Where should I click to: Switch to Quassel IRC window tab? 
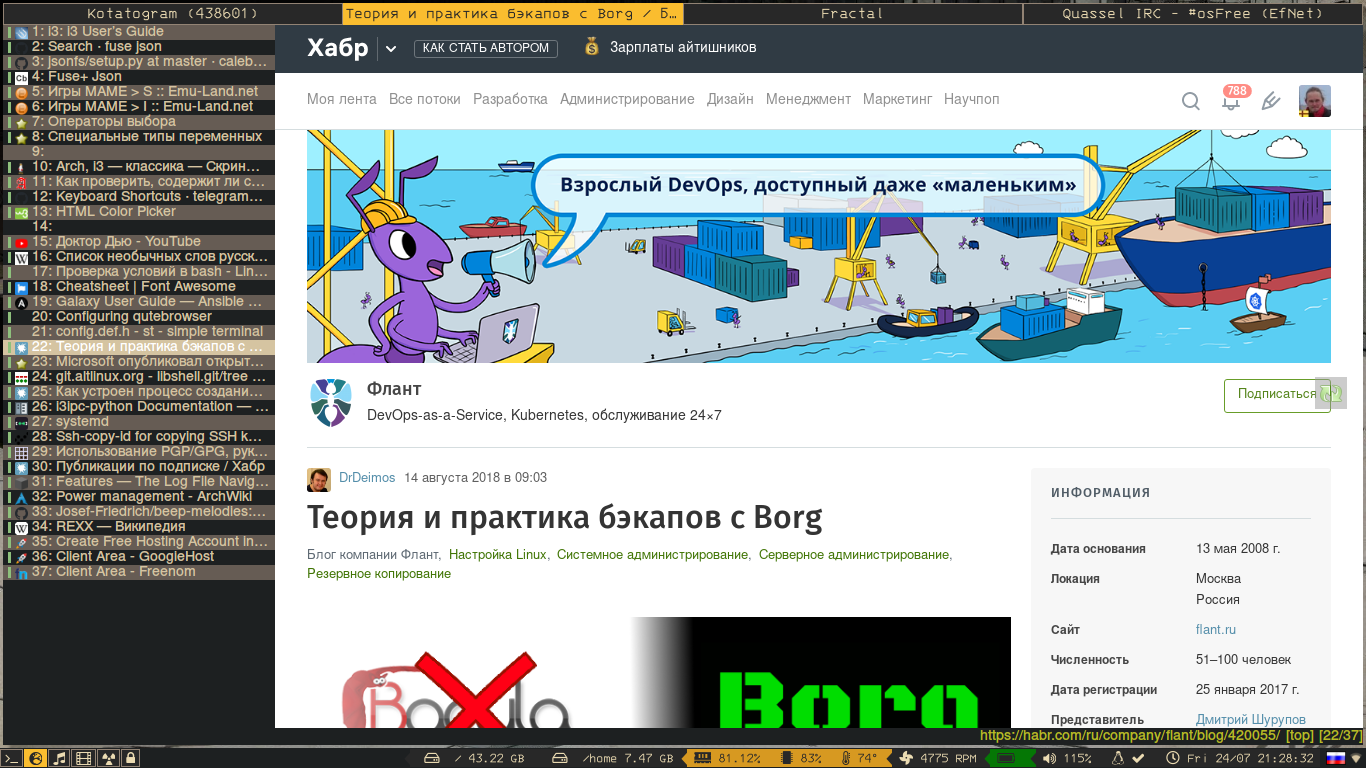[x=1194, y=14]
